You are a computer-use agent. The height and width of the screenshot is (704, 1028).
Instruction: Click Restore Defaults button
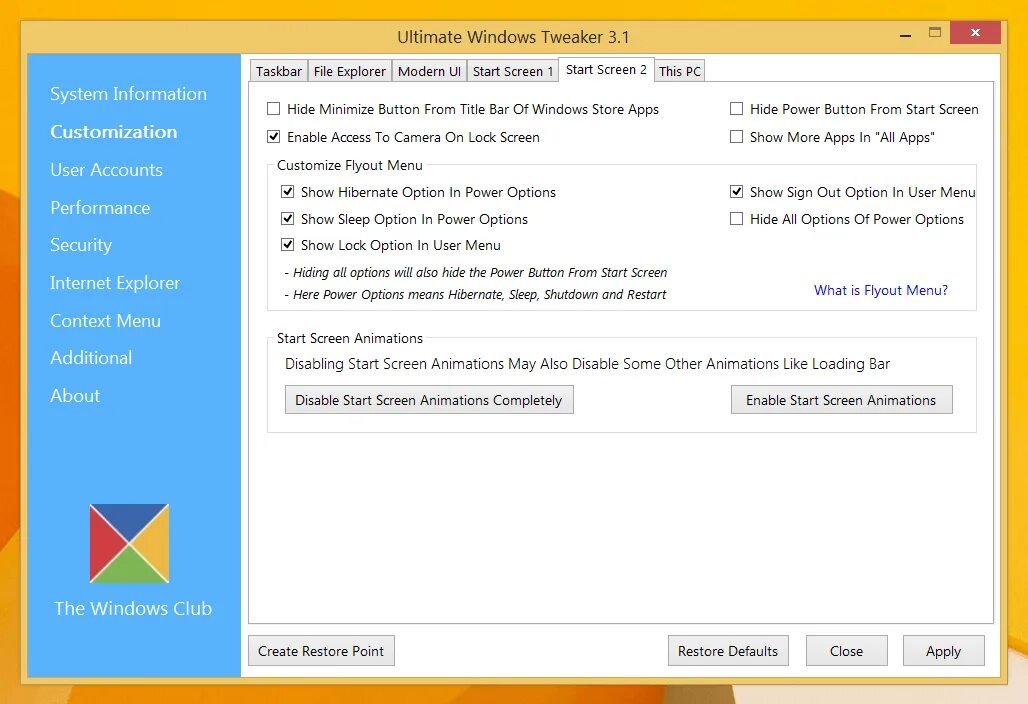coord(728,651)
